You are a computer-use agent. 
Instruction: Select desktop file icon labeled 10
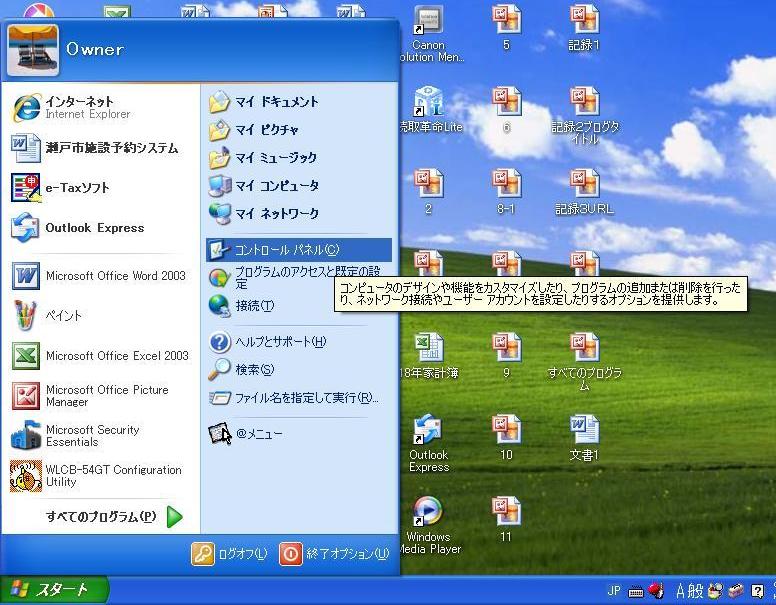click(x=506, y=438)
